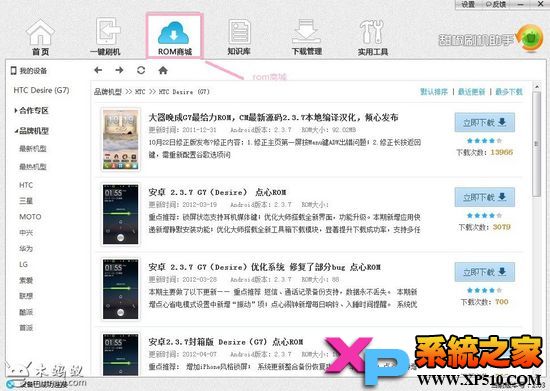Image resolution: width=550 pixels, height=391 pixels.
Task: Click 立即下载 for ROM with 700 downloads
Action: [484, 272]
